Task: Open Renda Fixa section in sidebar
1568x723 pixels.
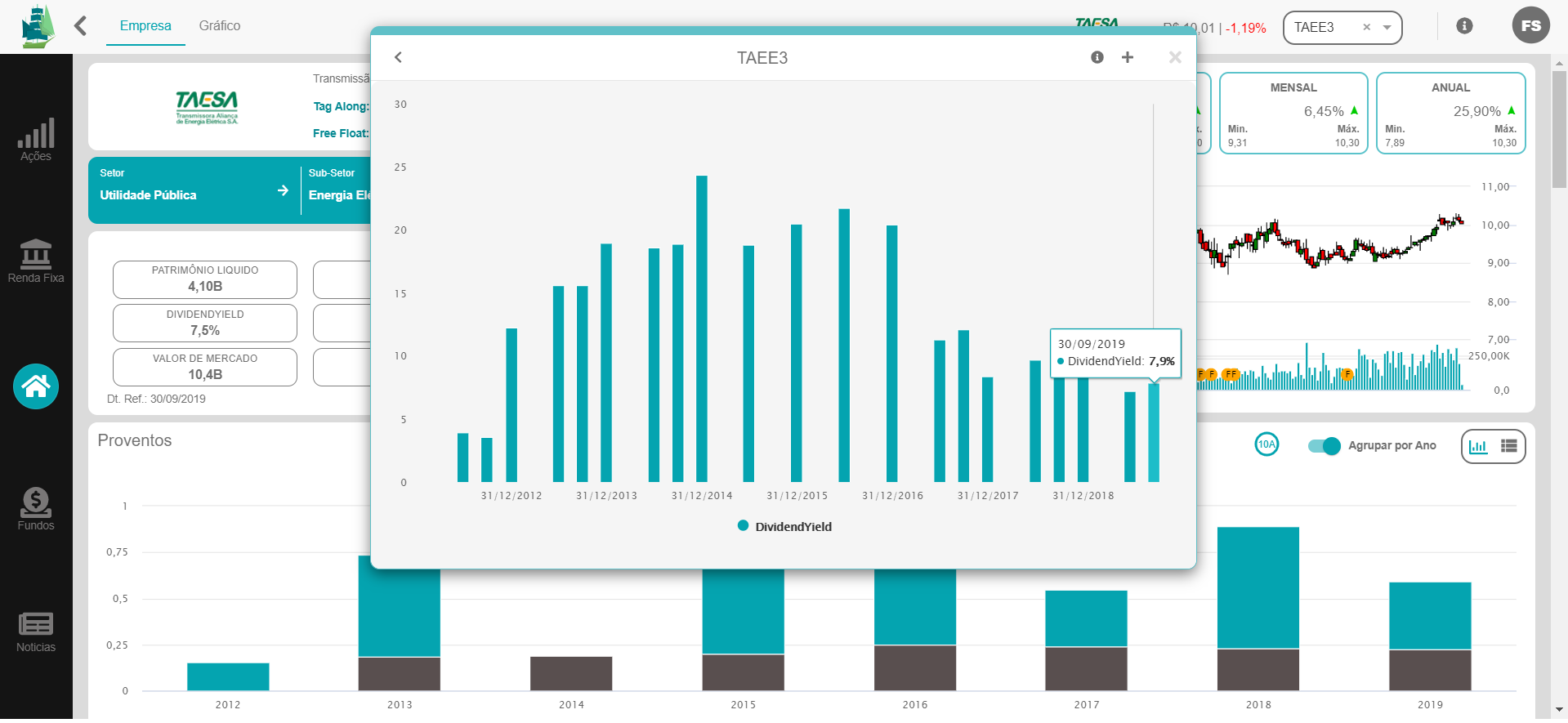Action: pos(36,261)
